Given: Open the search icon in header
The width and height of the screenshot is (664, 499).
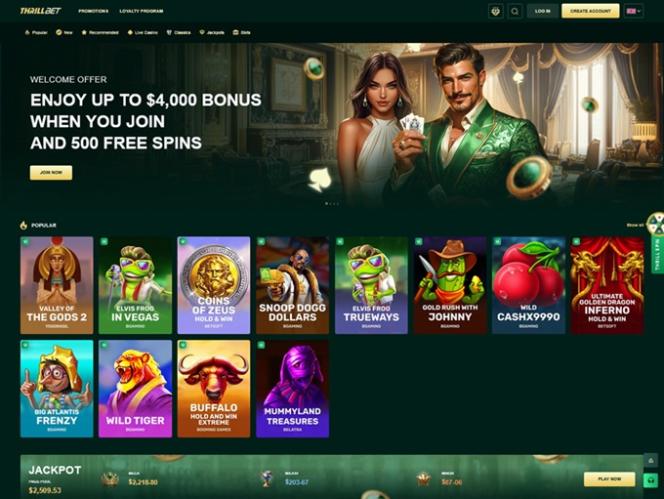Looking at the screenshot, I should (x=515, y=11).
